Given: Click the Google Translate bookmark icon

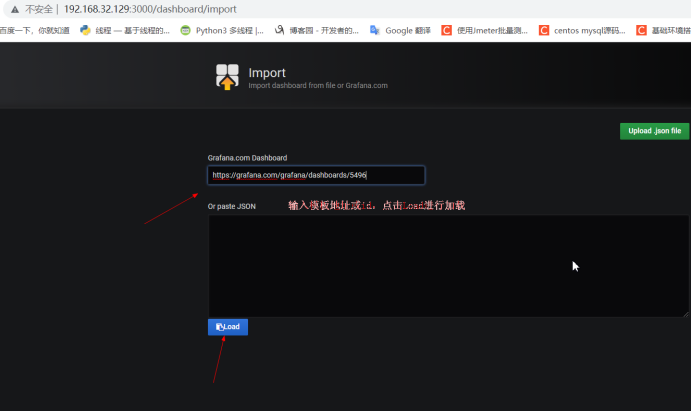Looking at the screenshot, I should tap(375, 30).
